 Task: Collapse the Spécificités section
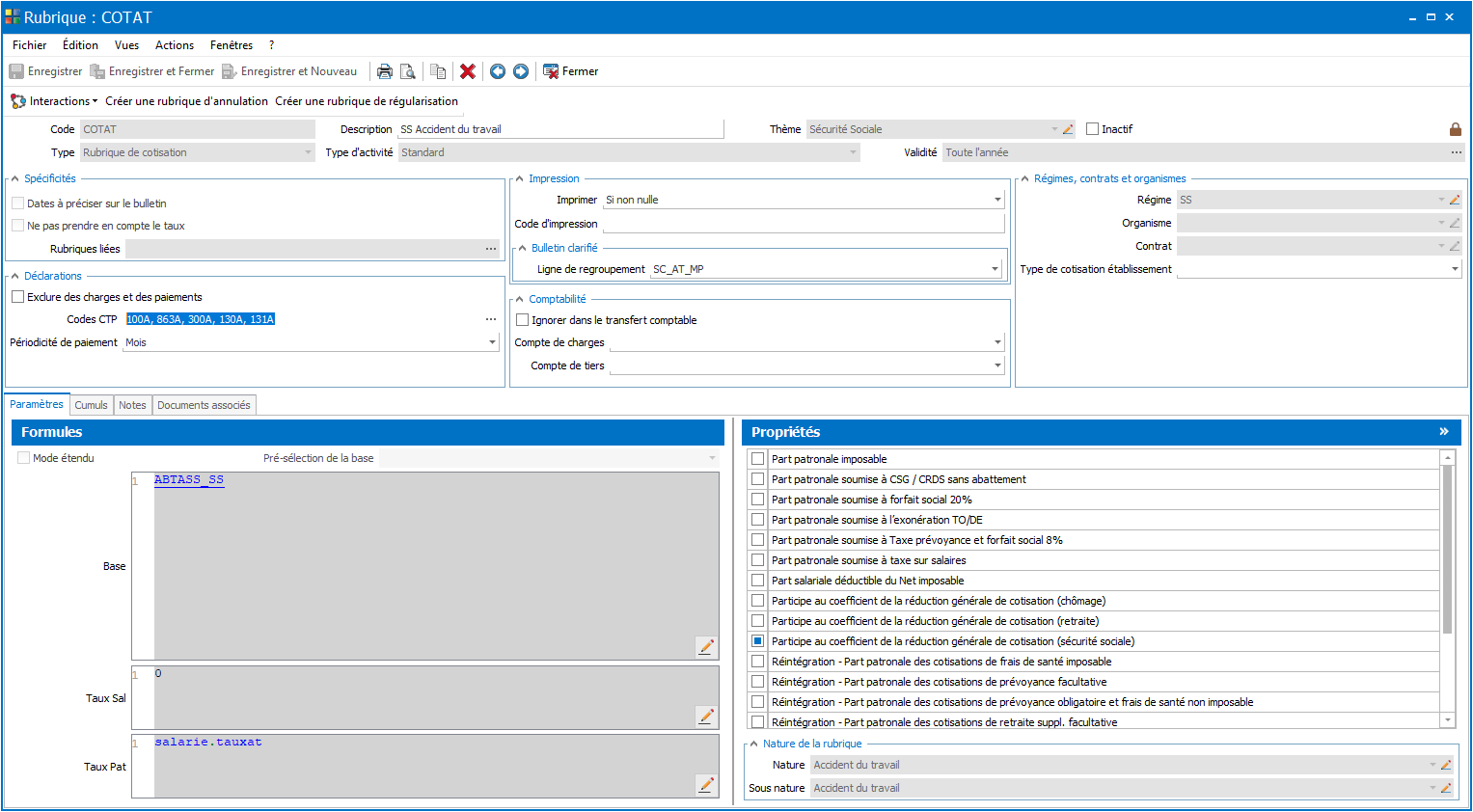[x=15, y=178]
